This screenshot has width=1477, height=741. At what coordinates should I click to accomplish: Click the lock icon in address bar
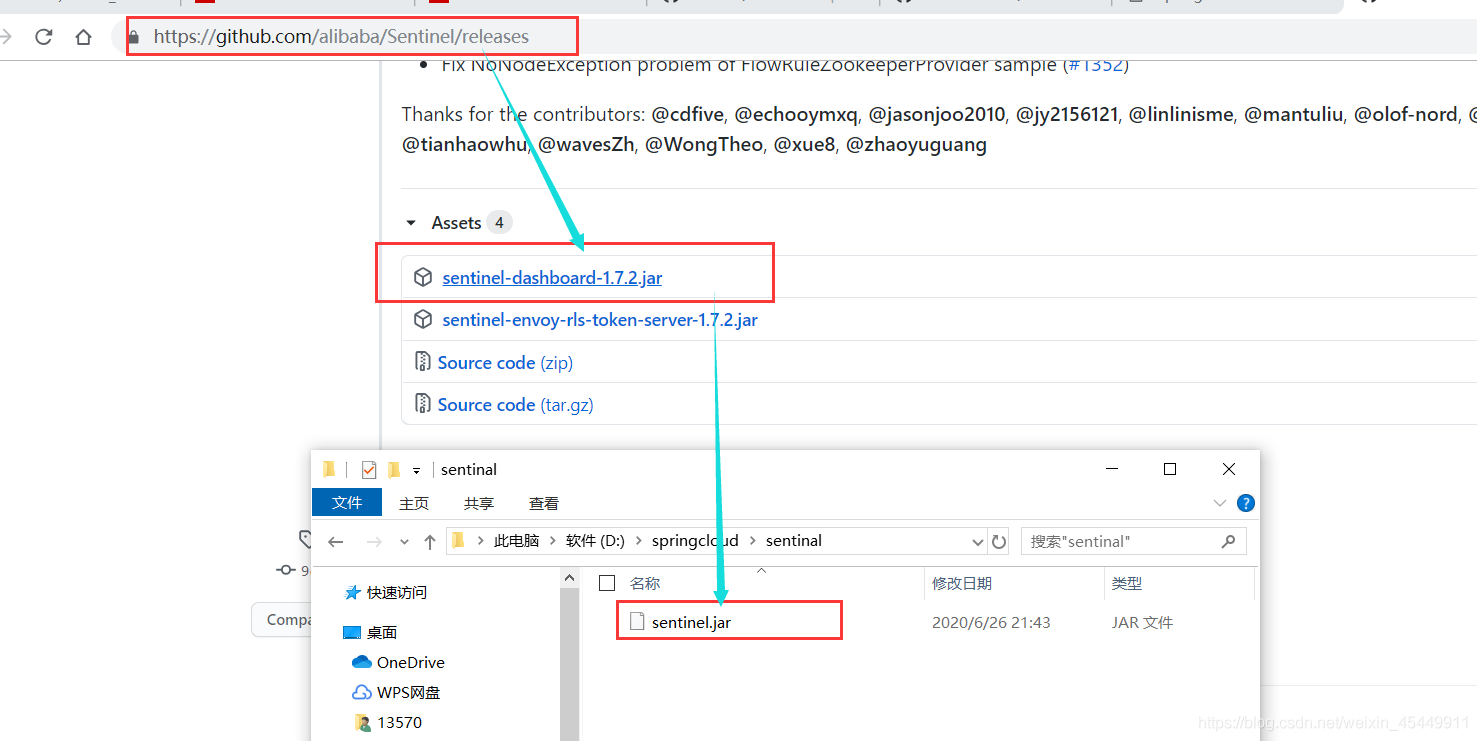pyautogui.click(x=133, y=37)
